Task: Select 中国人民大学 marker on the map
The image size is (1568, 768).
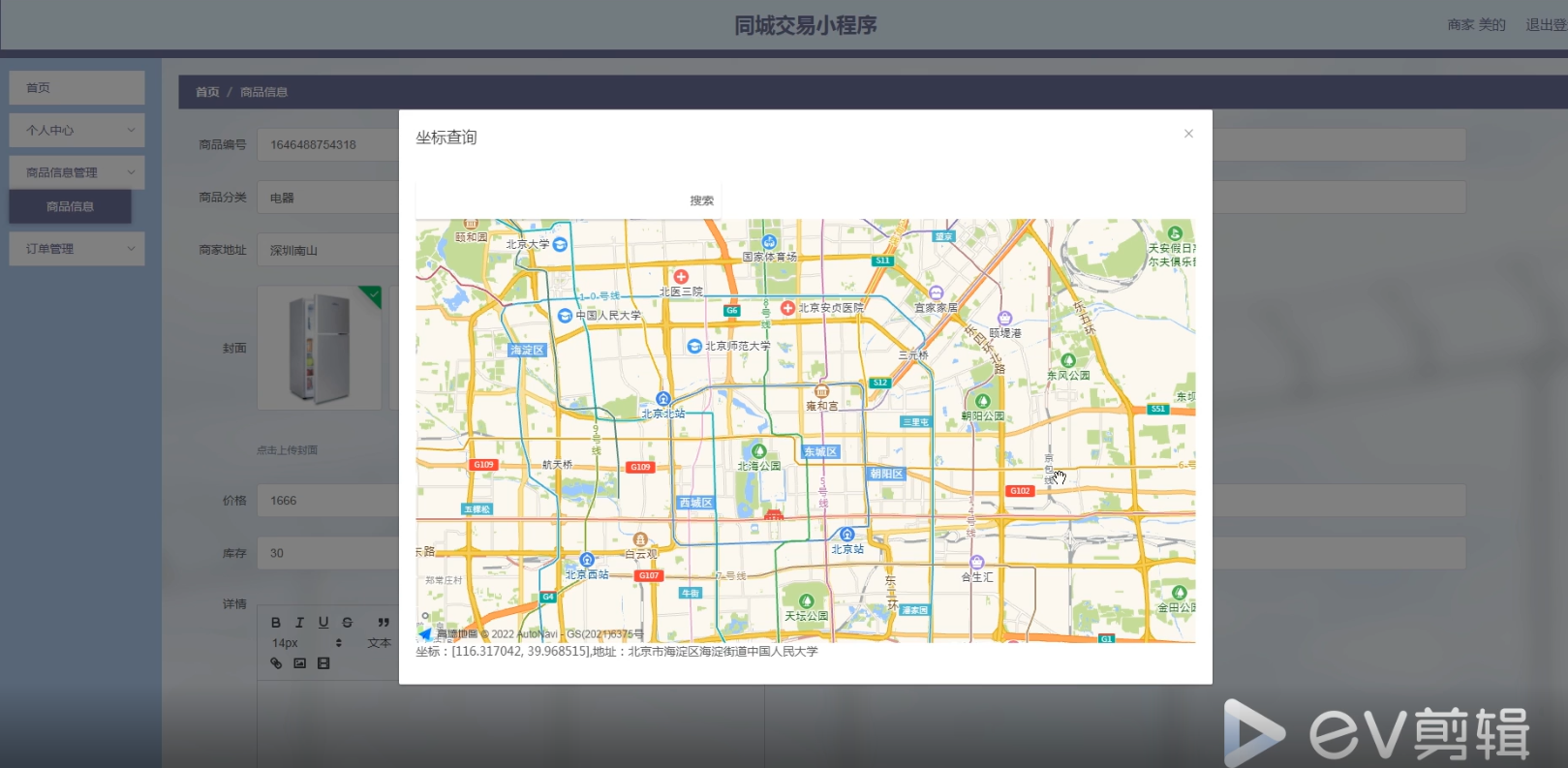Action: (565, 316)
